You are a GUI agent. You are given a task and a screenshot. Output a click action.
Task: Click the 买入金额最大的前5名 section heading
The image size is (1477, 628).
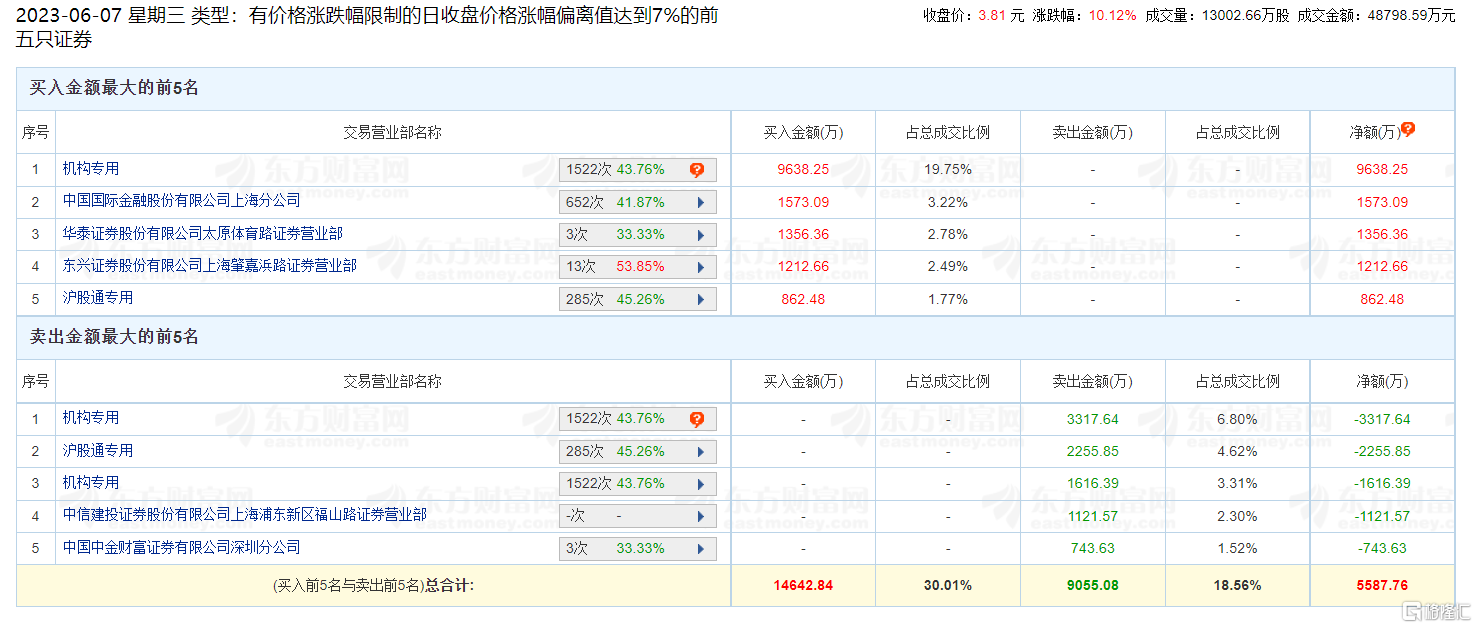(114, 88)
